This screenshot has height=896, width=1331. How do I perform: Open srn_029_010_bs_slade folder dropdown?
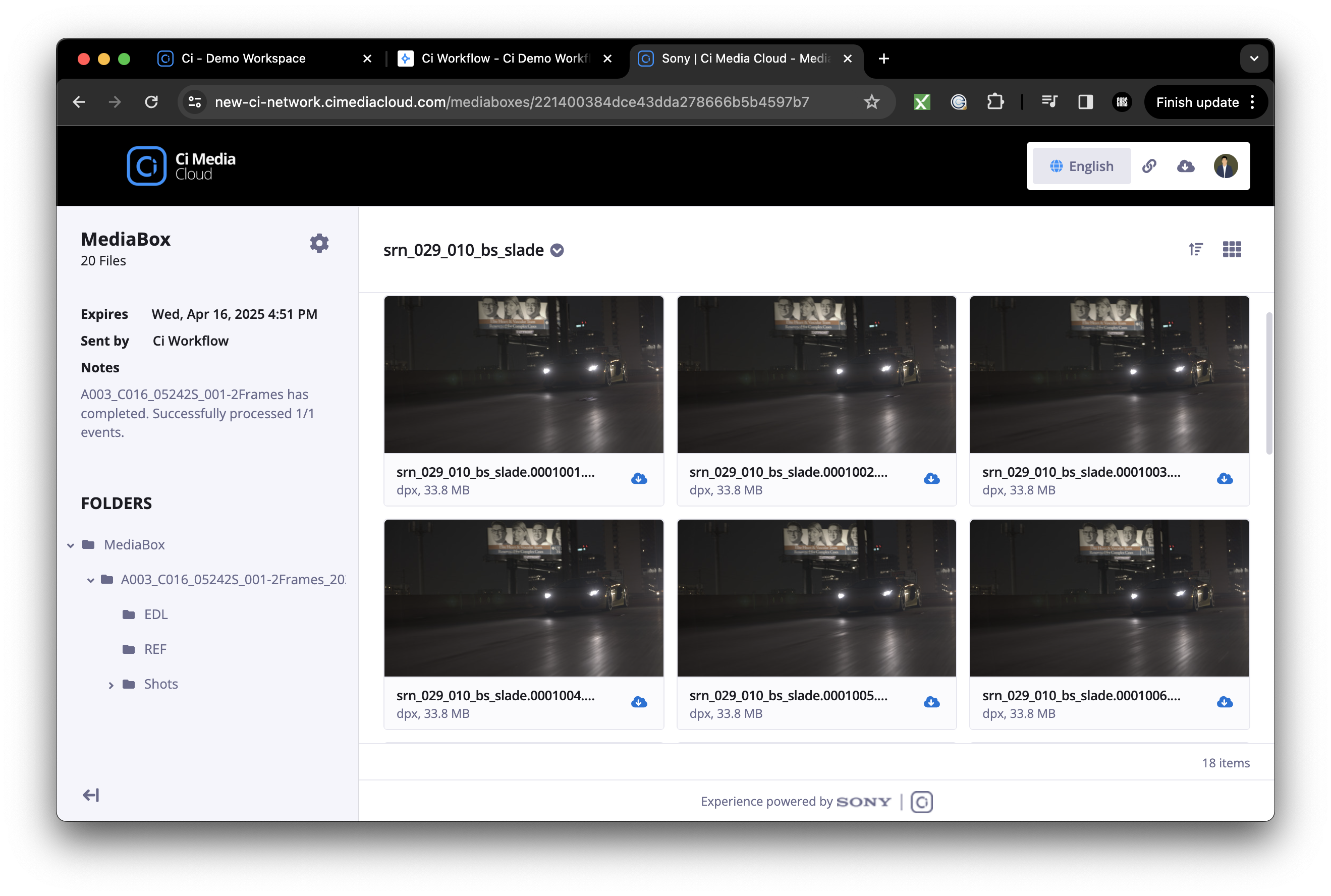[x=557, y=250]
